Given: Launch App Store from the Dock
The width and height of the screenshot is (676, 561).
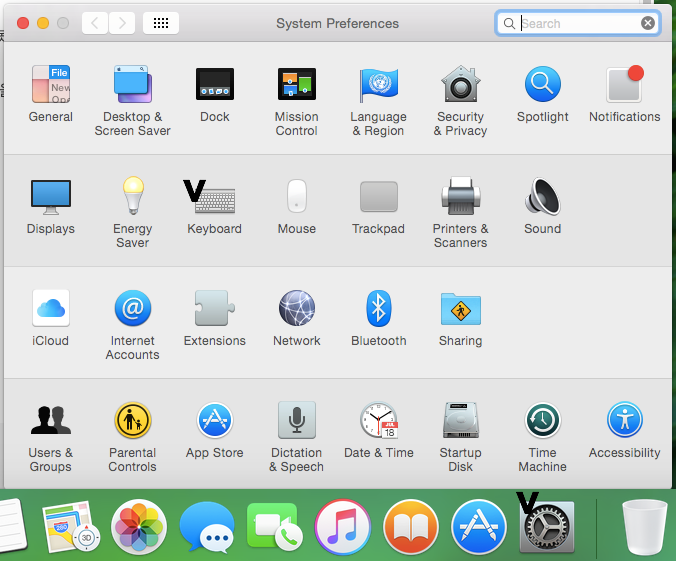Looking at the screenshot, I should click(x=479, y=527).
